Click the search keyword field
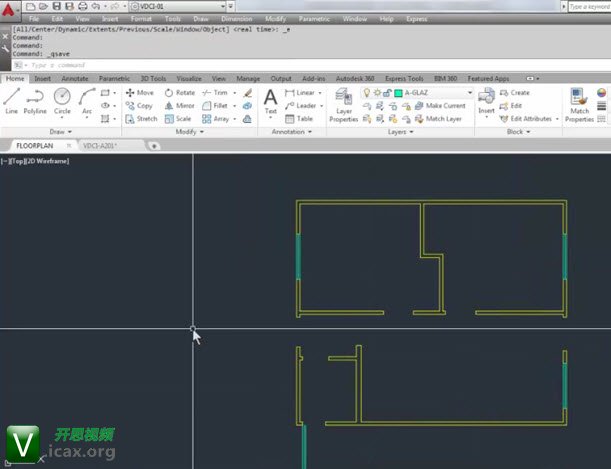The width and height of the screenshot is (611, 469). coord(590,7)
